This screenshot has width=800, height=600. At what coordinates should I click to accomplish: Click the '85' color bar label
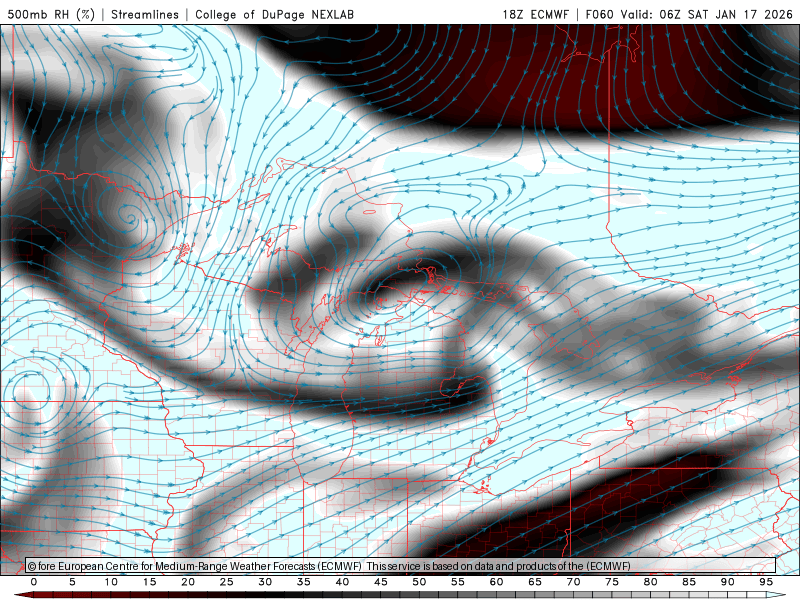pos(689,582)
